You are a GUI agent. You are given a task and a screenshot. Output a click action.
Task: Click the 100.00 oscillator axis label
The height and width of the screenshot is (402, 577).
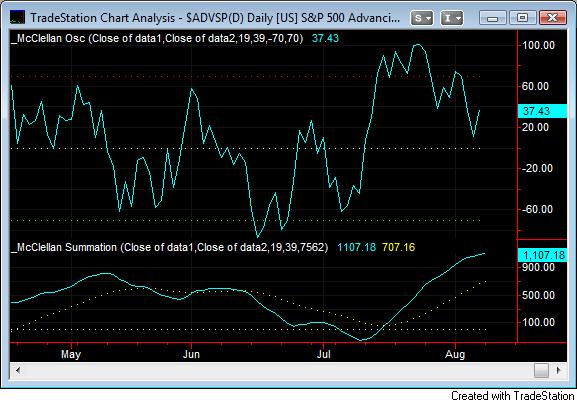[x=538, y=45]
